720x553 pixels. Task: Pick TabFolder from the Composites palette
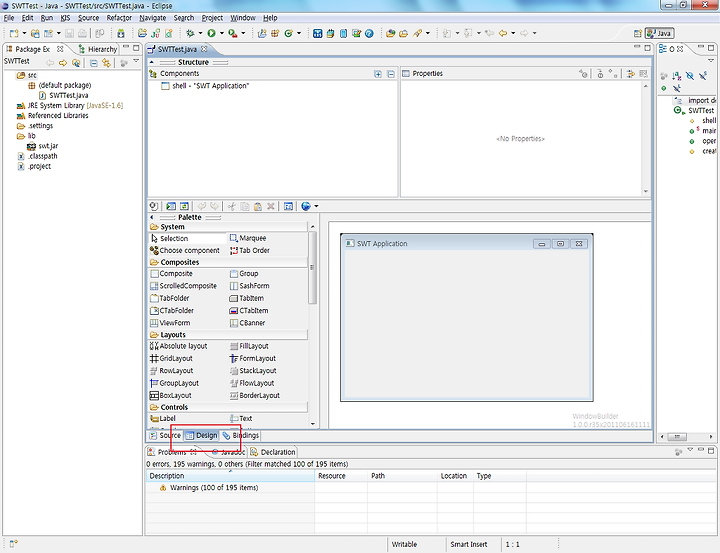point(169,298)
